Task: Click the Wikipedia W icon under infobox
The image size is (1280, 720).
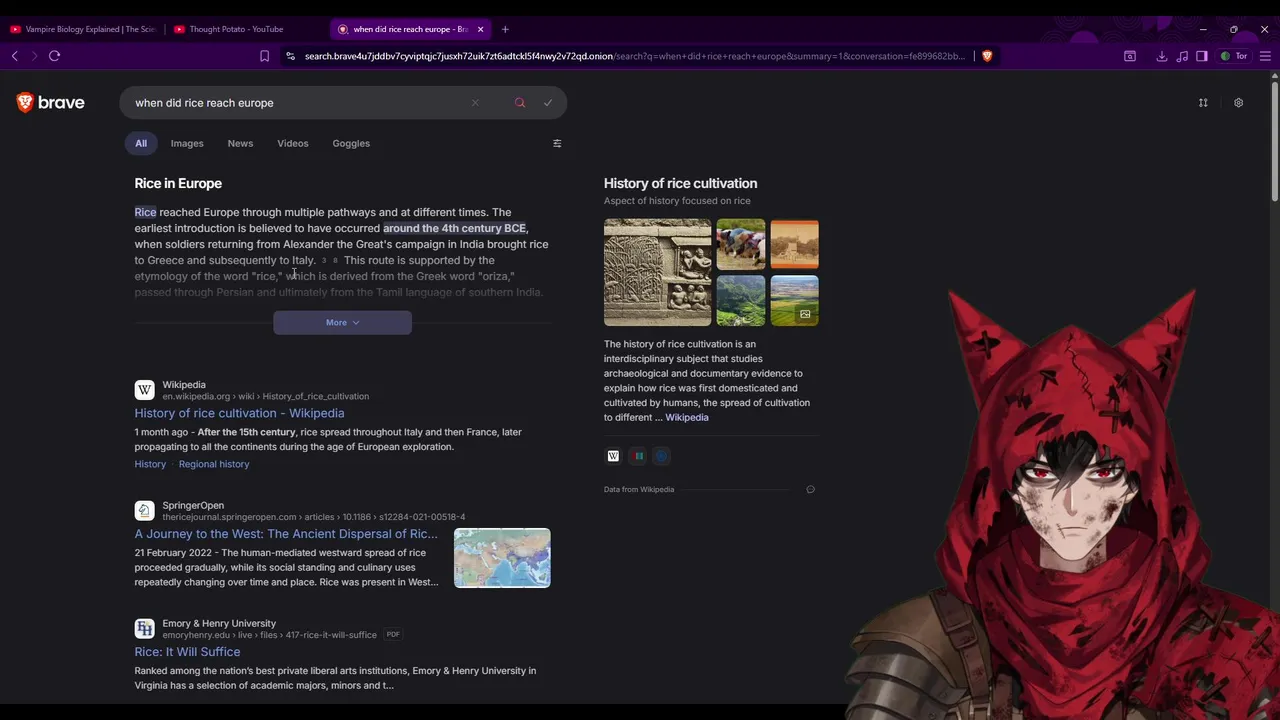Action: (x=613, y=456)
